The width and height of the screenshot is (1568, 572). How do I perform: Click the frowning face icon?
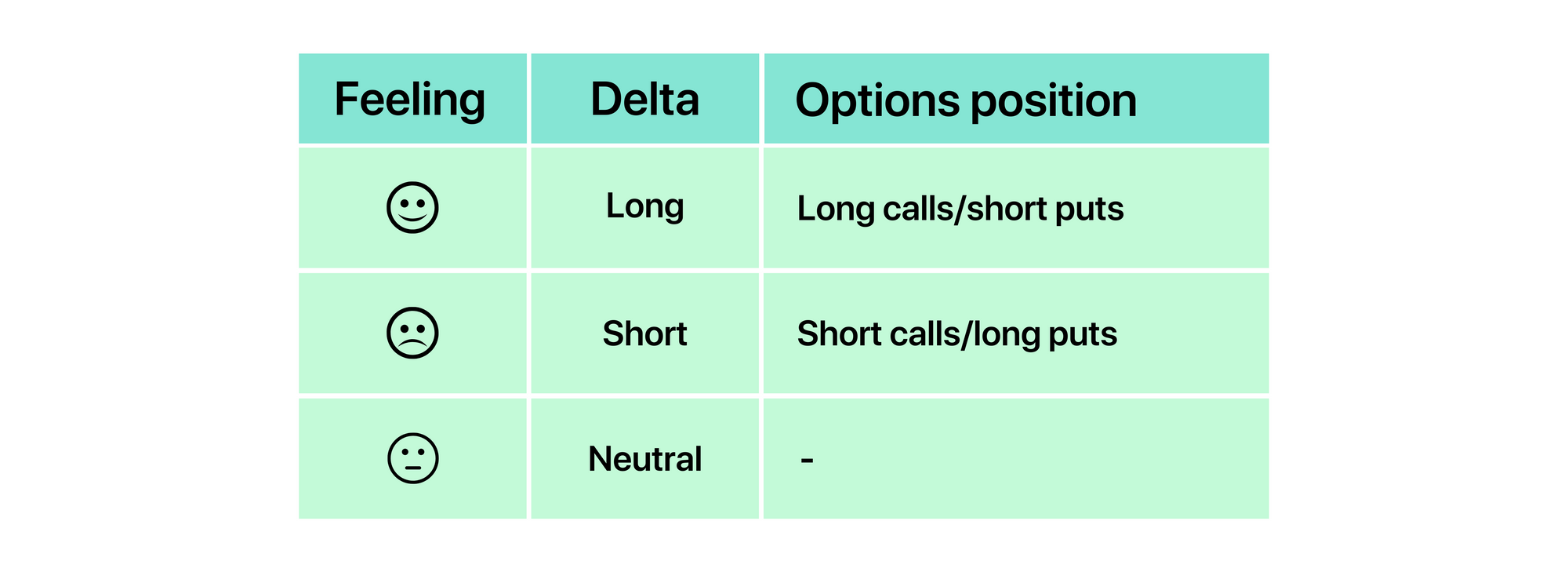[412, 333]
